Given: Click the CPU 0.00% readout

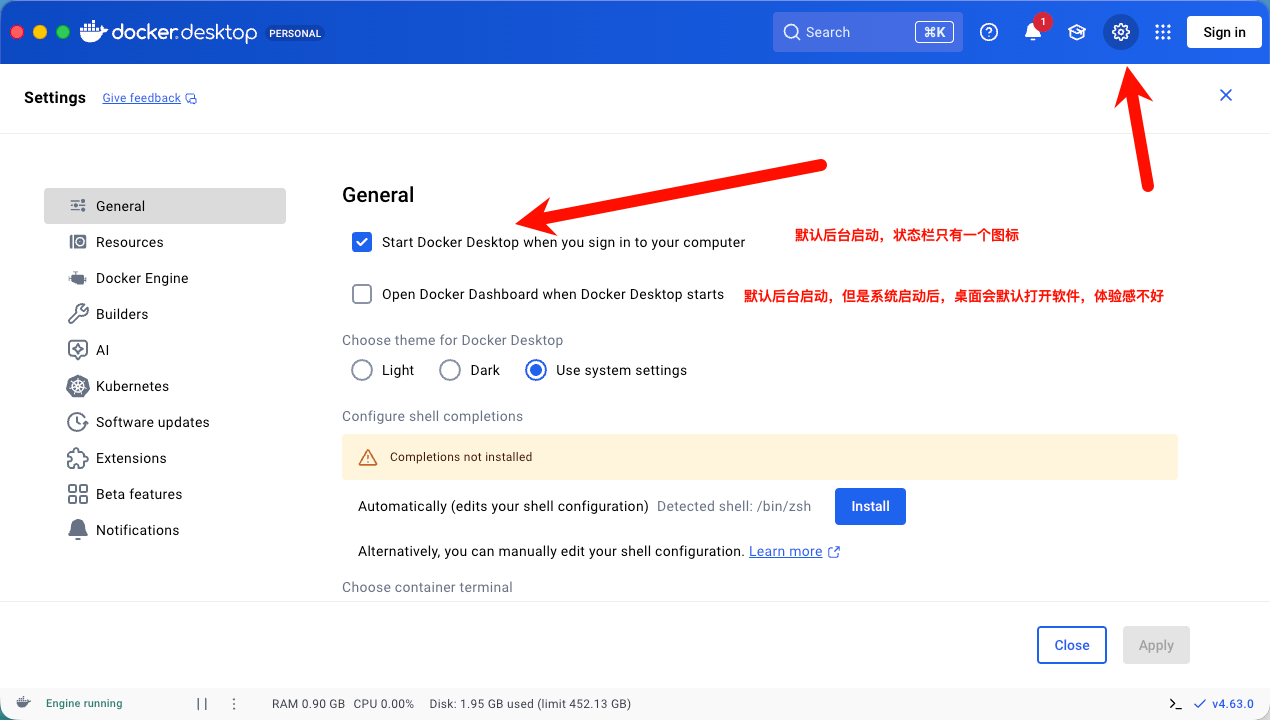Looking at the screenshot, I should pos(384,704).
